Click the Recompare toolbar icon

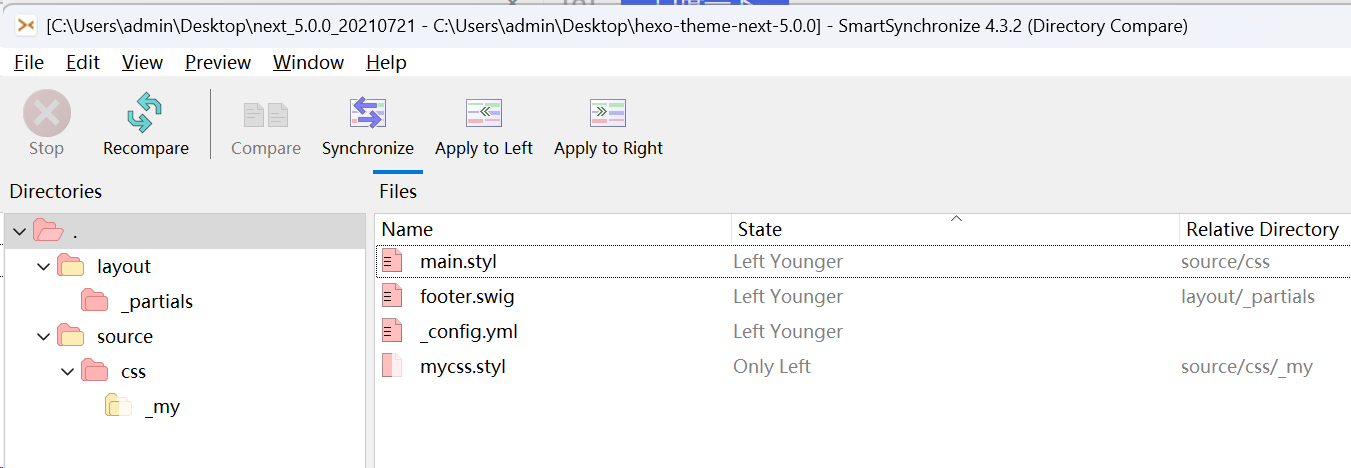click(x=145, y=113)
